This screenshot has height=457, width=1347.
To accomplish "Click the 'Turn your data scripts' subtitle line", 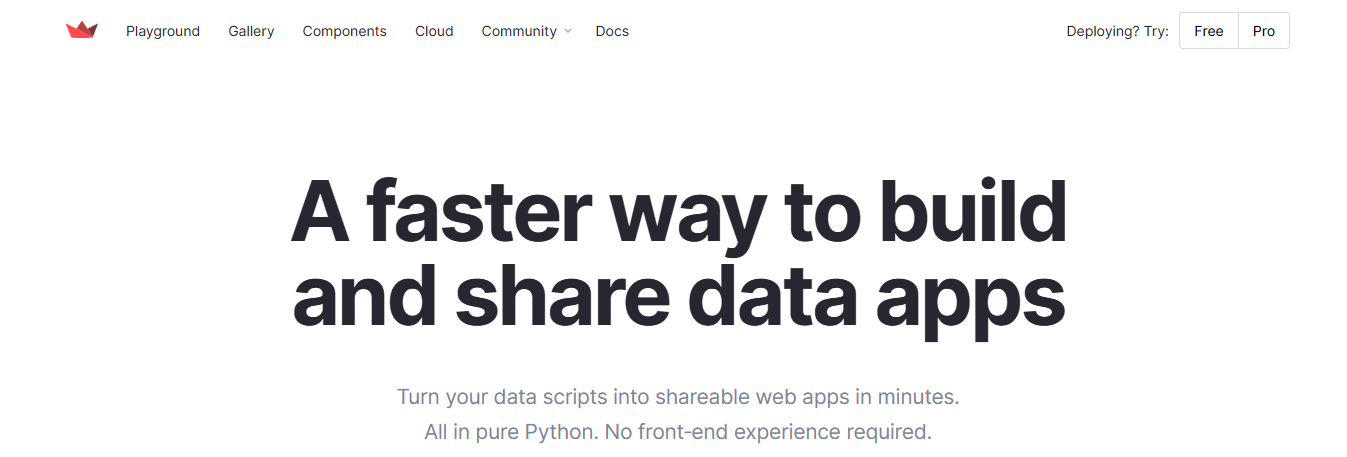I will coord(678,397).
